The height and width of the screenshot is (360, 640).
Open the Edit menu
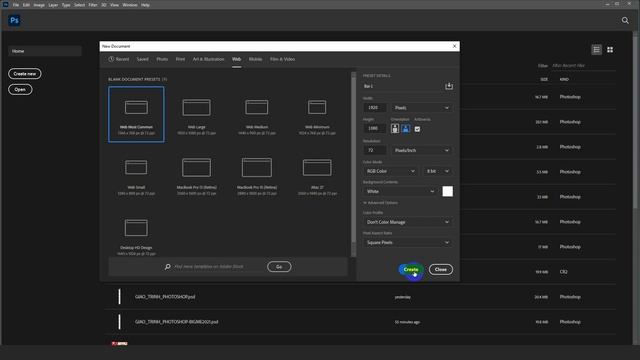[x=26, y=5]
